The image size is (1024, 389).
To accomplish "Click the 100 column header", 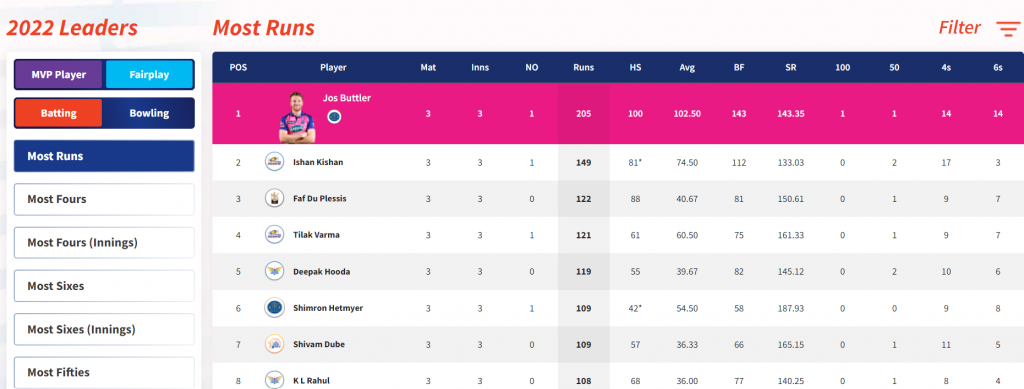I will pyautogui.click(x=842, y=67).
